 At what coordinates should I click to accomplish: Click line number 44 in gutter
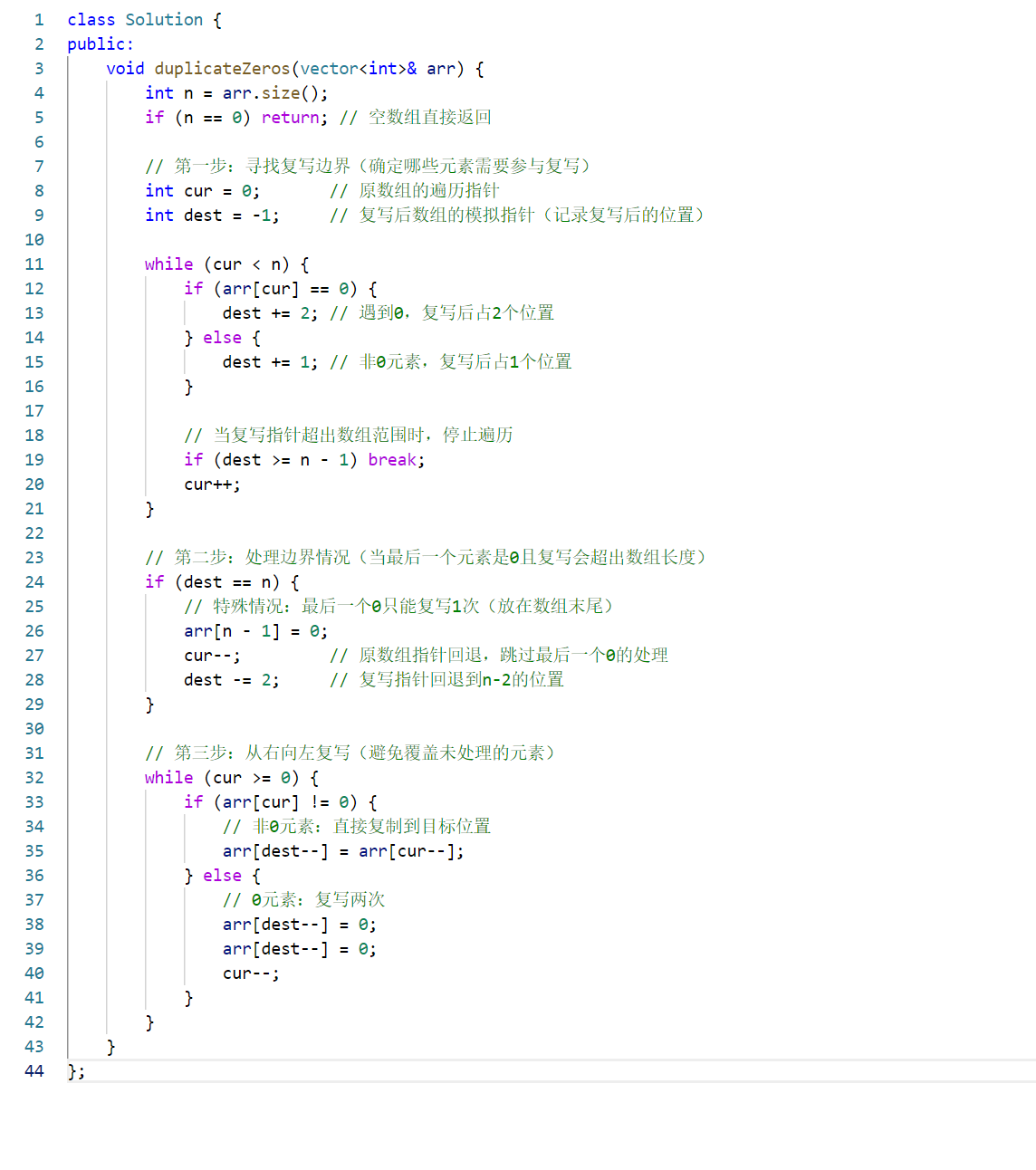pyautogui.click(x=34, y=1071)
